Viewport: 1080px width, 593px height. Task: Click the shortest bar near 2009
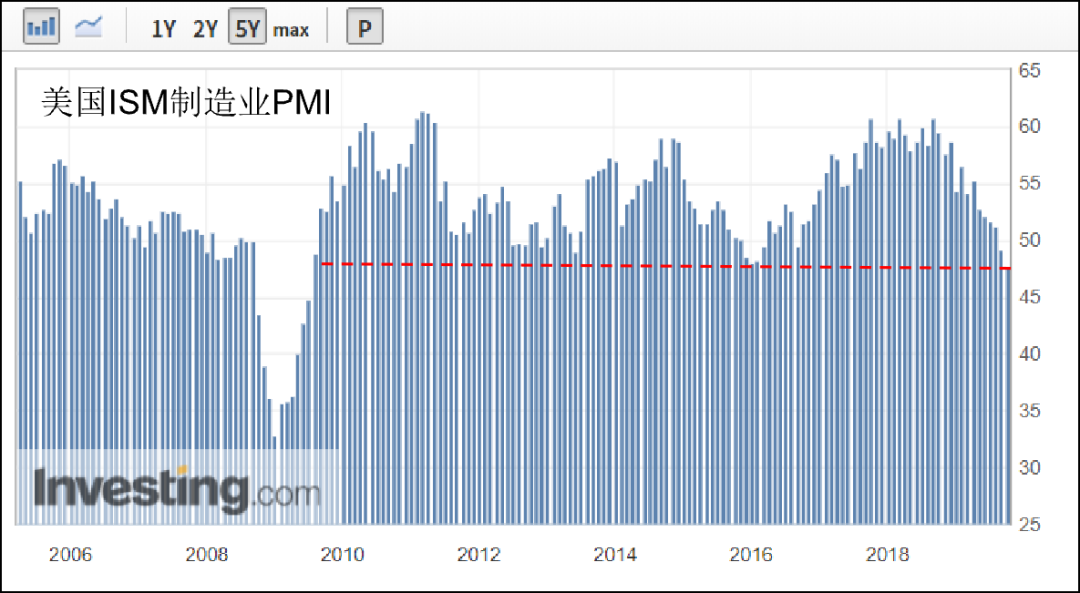(275, 480)
